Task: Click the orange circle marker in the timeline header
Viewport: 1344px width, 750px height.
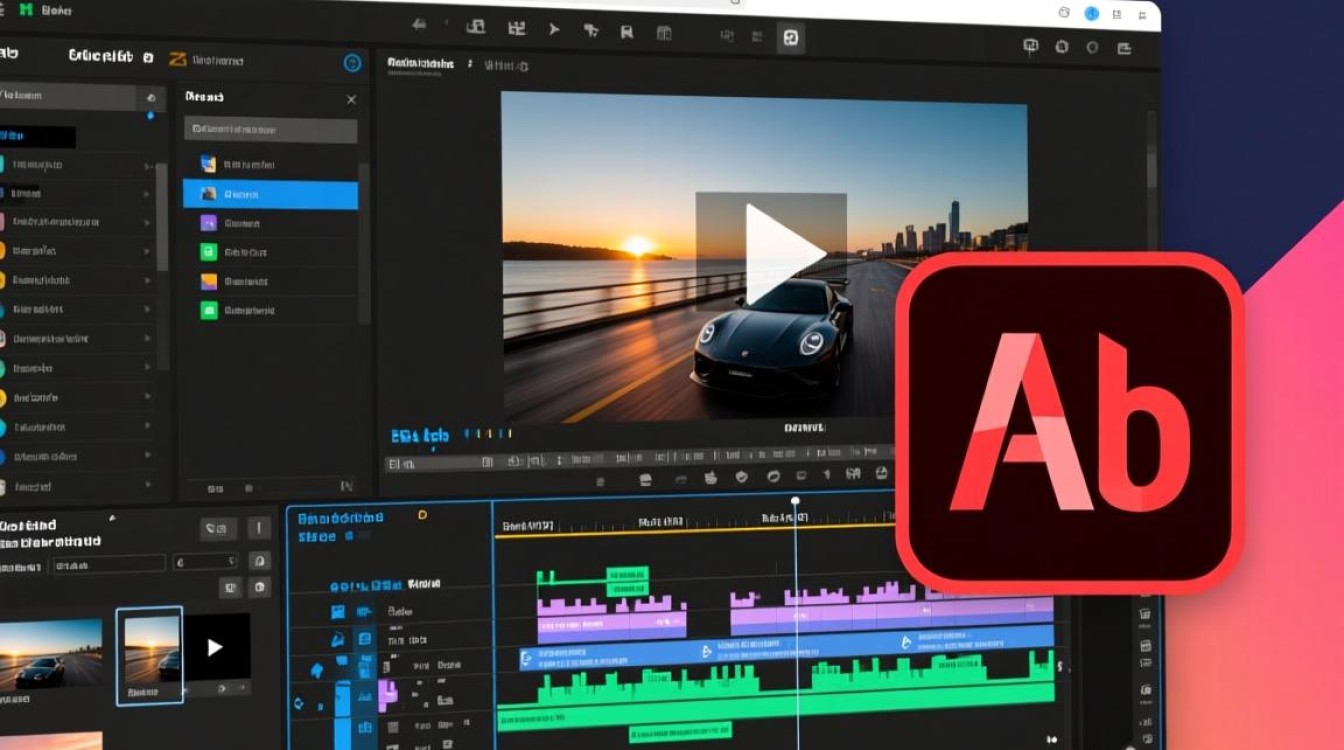Action: pyautogui.click(x=422, y=515)
